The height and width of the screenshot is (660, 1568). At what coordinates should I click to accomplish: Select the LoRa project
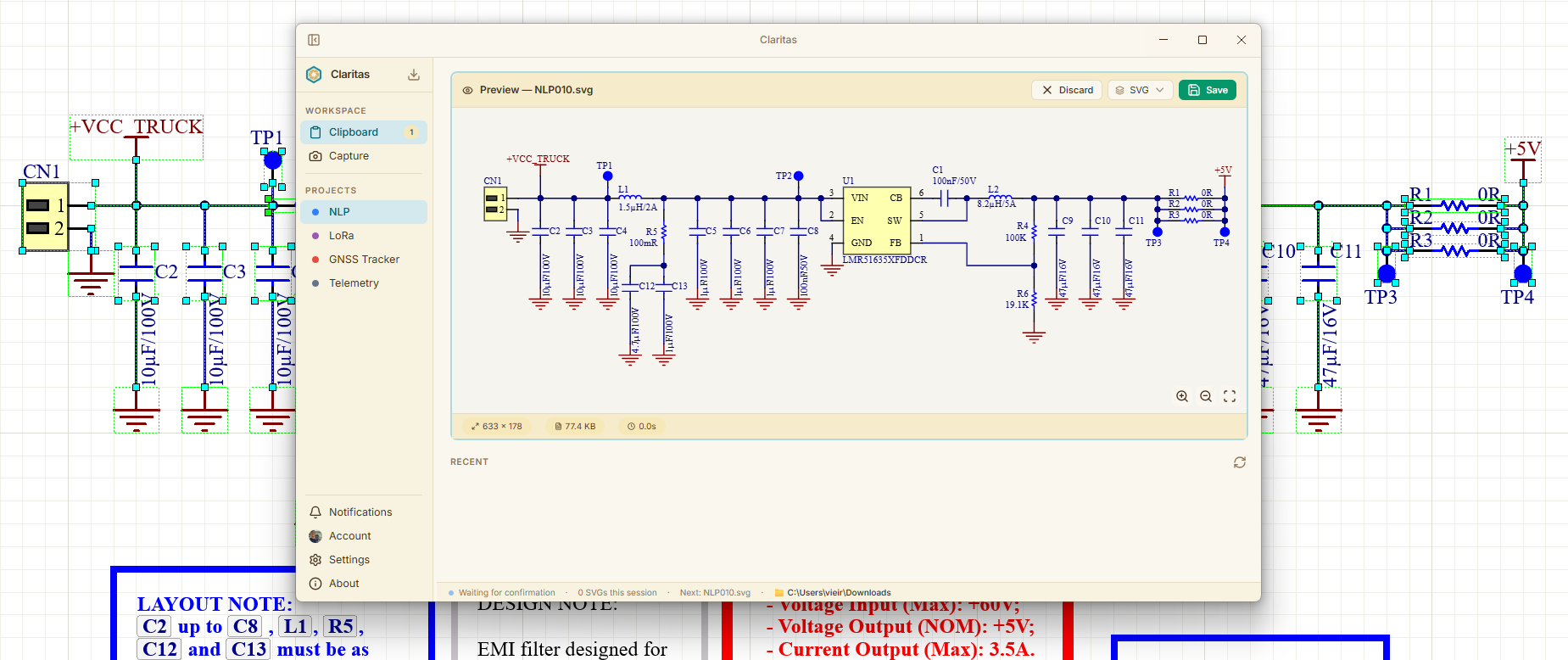click(x=364, y=236)
